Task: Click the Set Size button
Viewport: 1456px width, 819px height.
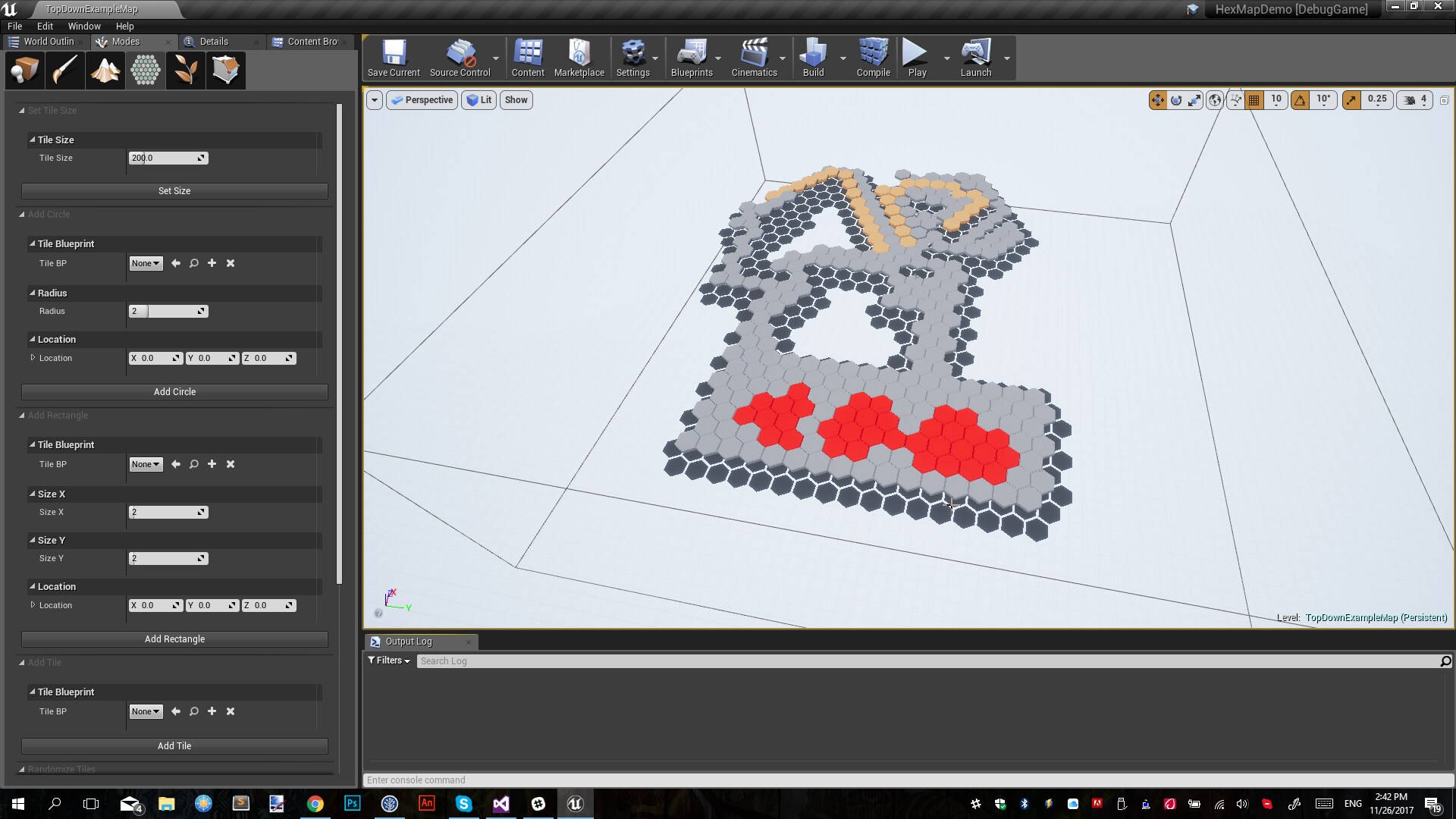Action: pyautogui.click(x=174, y=191)
